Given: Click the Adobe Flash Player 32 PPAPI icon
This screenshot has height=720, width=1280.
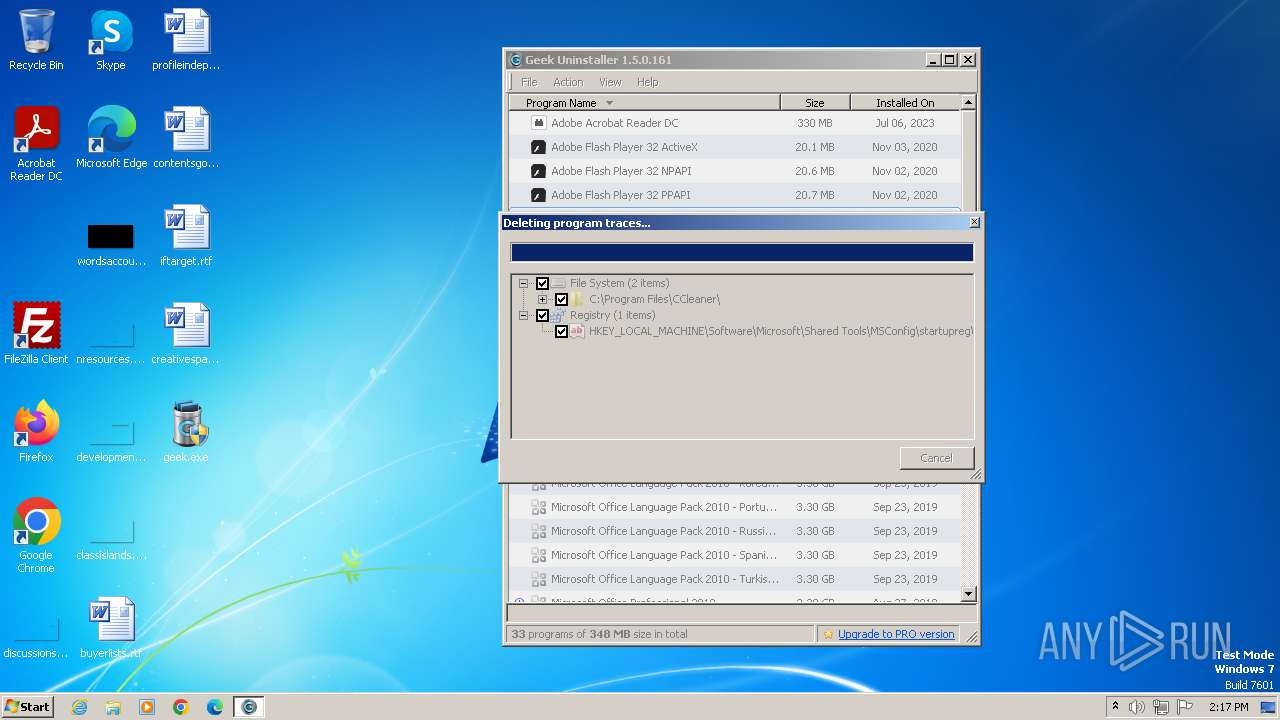Looking at the screenshot, I should coord(539,195).
